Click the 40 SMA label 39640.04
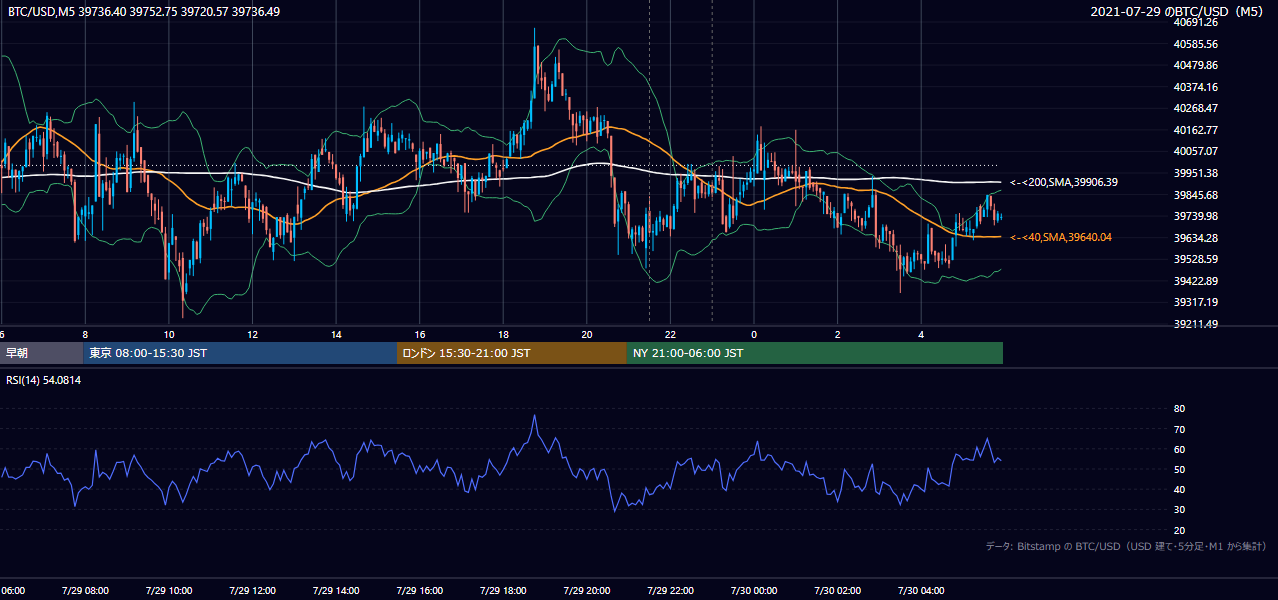 click(x=1060, y=237)
